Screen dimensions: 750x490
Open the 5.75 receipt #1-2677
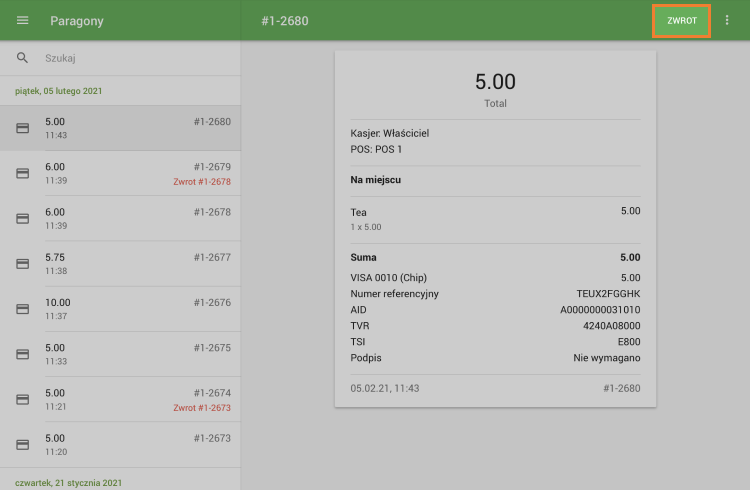point(130,264)
